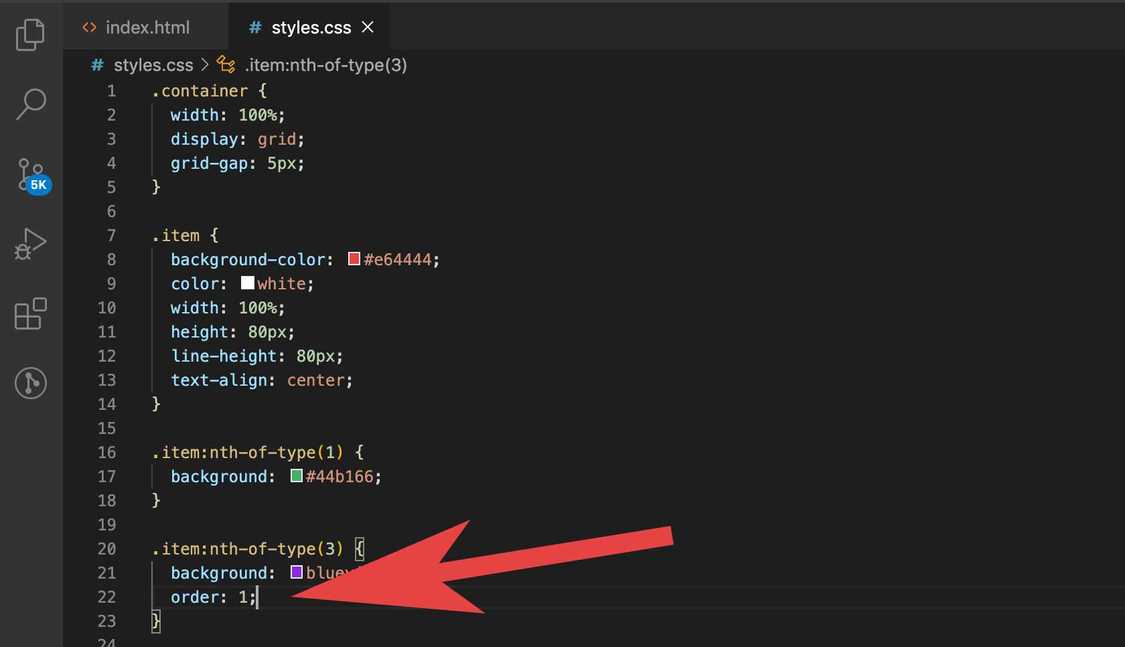Click the HTML brackets icon on index.html tab
The height and width of the screenshot is (647, 1125).
coord(88,27)
